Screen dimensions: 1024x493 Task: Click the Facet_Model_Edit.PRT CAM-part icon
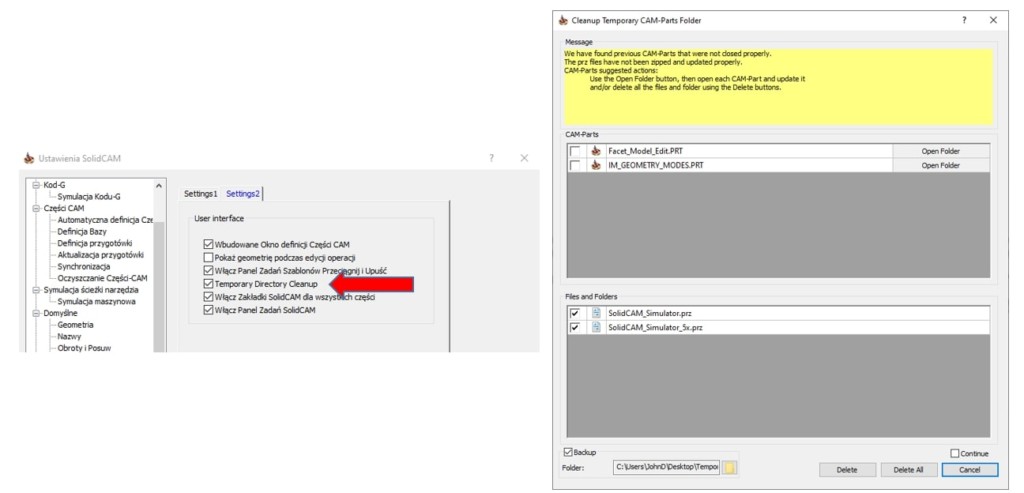tap(597, 151)
